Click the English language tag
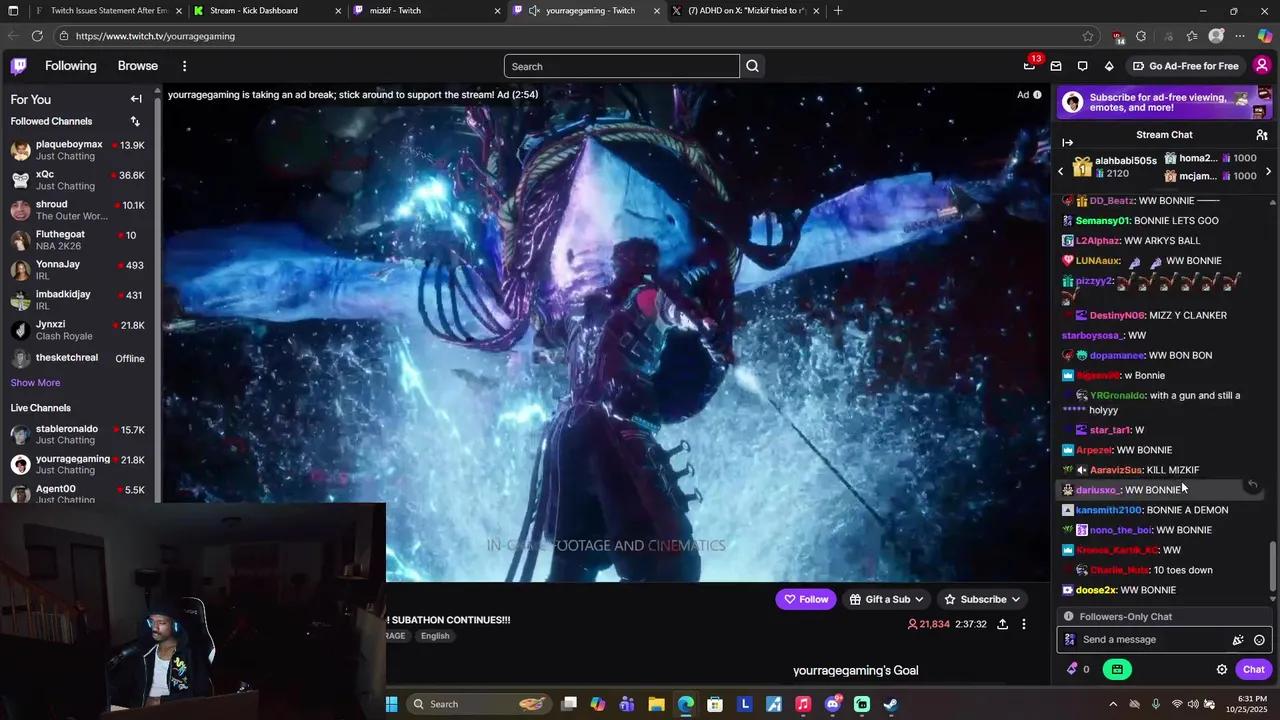 tap(435, 636)
